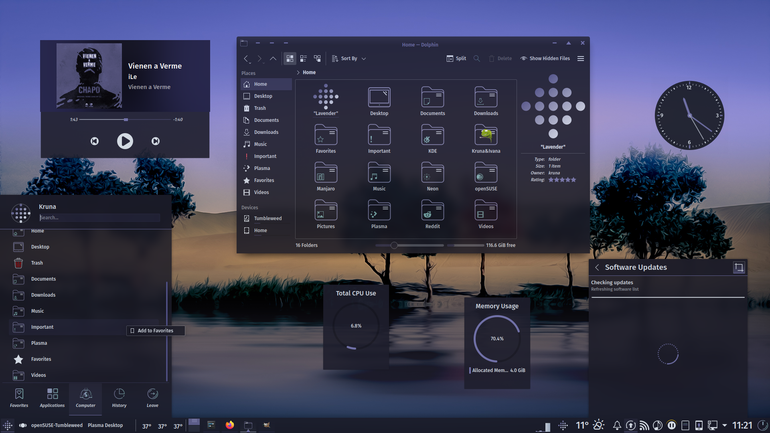Image resolution: width=770 pixels, height=433 pixels.
Task: Open Music in Dolphin Places sidebar
Action: pyautogui.click(x=266, y=144)
